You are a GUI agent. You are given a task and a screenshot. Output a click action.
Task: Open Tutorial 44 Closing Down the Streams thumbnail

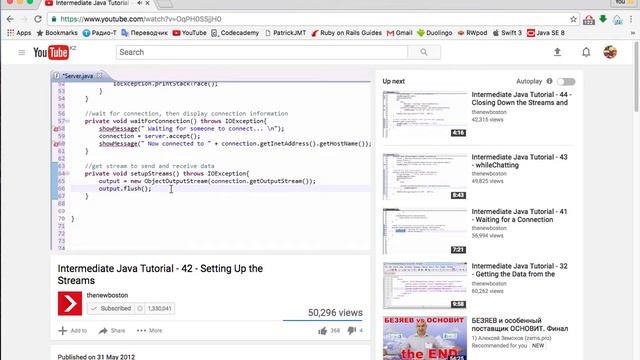click(424, 115)
